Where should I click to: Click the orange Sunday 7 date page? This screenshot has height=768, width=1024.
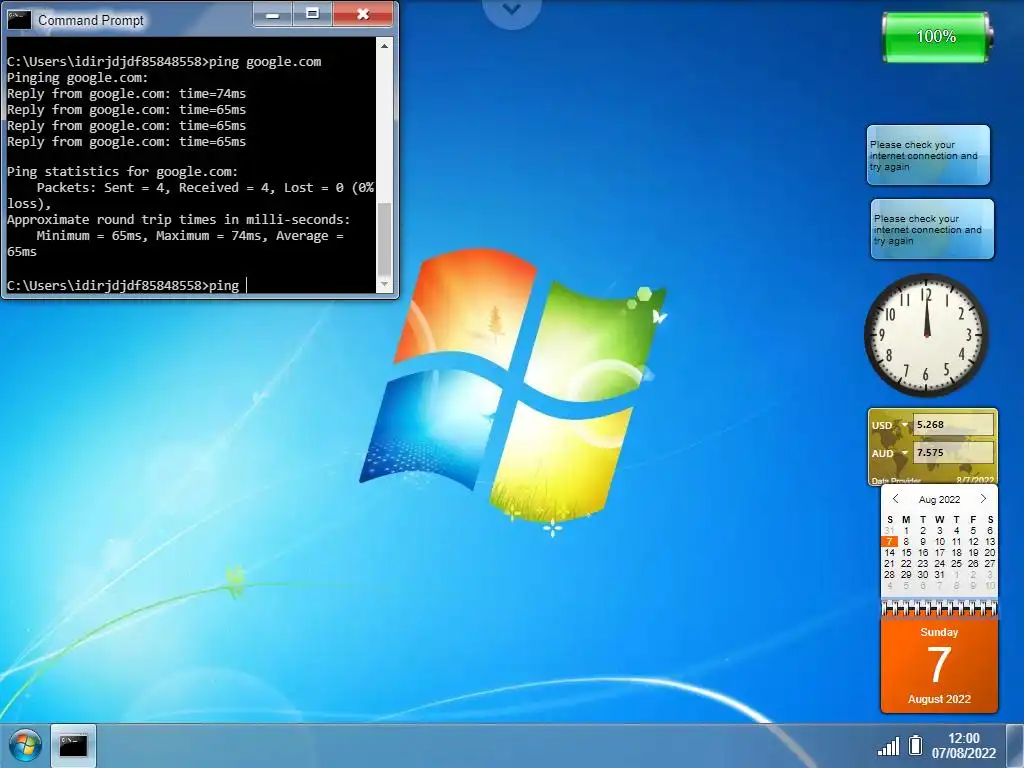coord(939,665)
